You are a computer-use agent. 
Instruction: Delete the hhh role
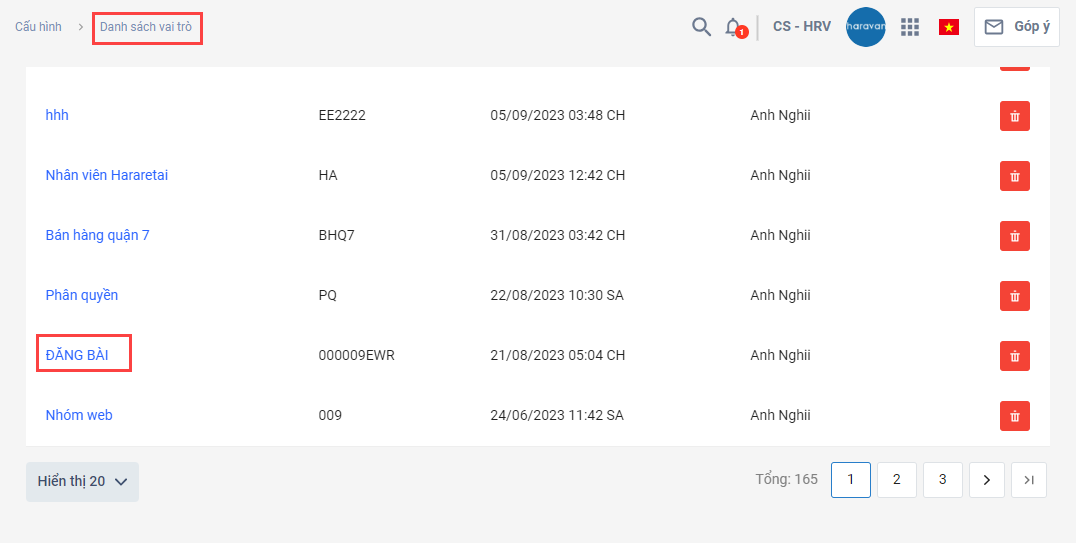click(x=1014, y=116)
